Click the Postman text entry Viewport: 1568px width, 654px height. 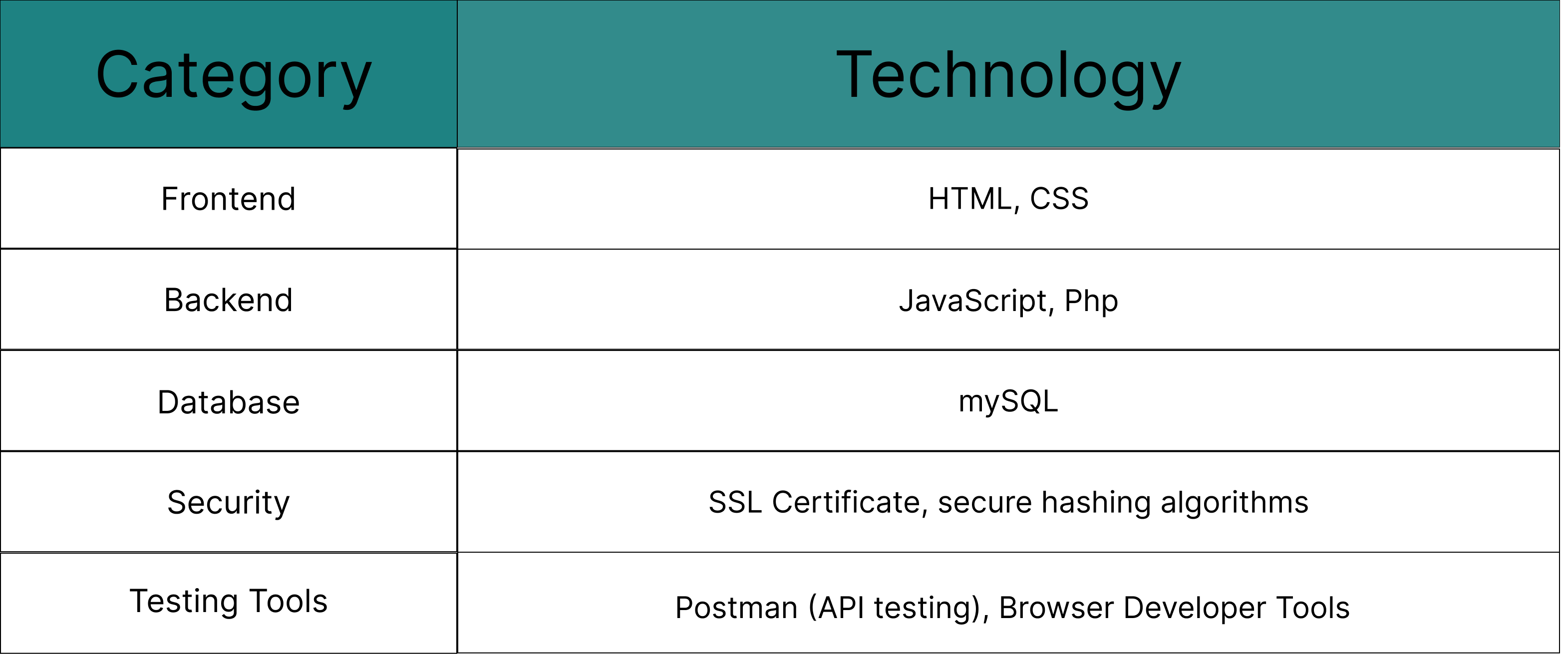point(736,608)
